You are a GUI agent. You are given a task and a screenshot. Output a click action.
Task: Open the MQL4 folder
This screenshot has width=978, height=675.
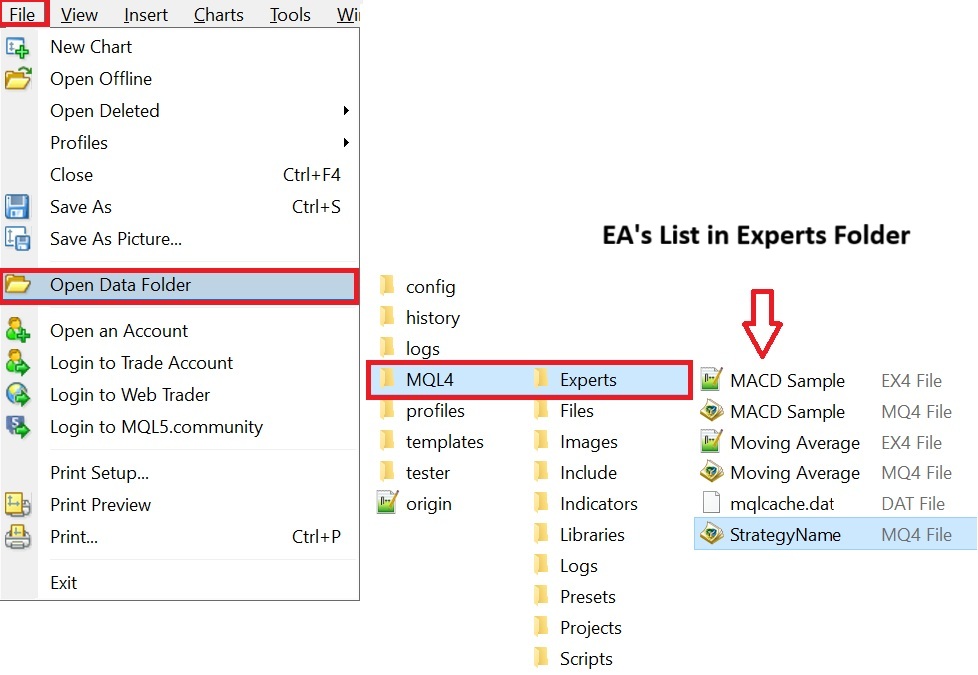coord(429,380)
